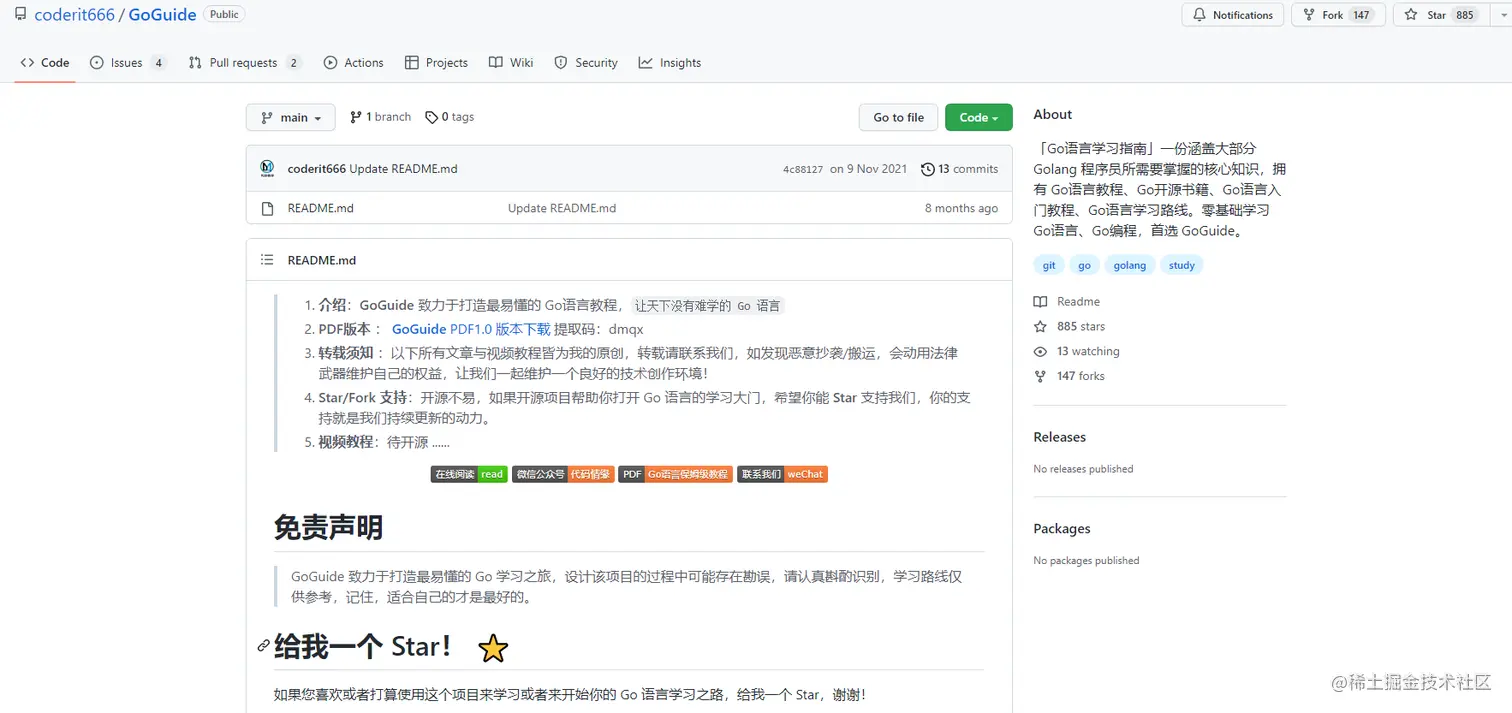Open the Releases heading link
This screenshot has width=1512, height=713.
pyautogui.click(x=1059, y=437)
